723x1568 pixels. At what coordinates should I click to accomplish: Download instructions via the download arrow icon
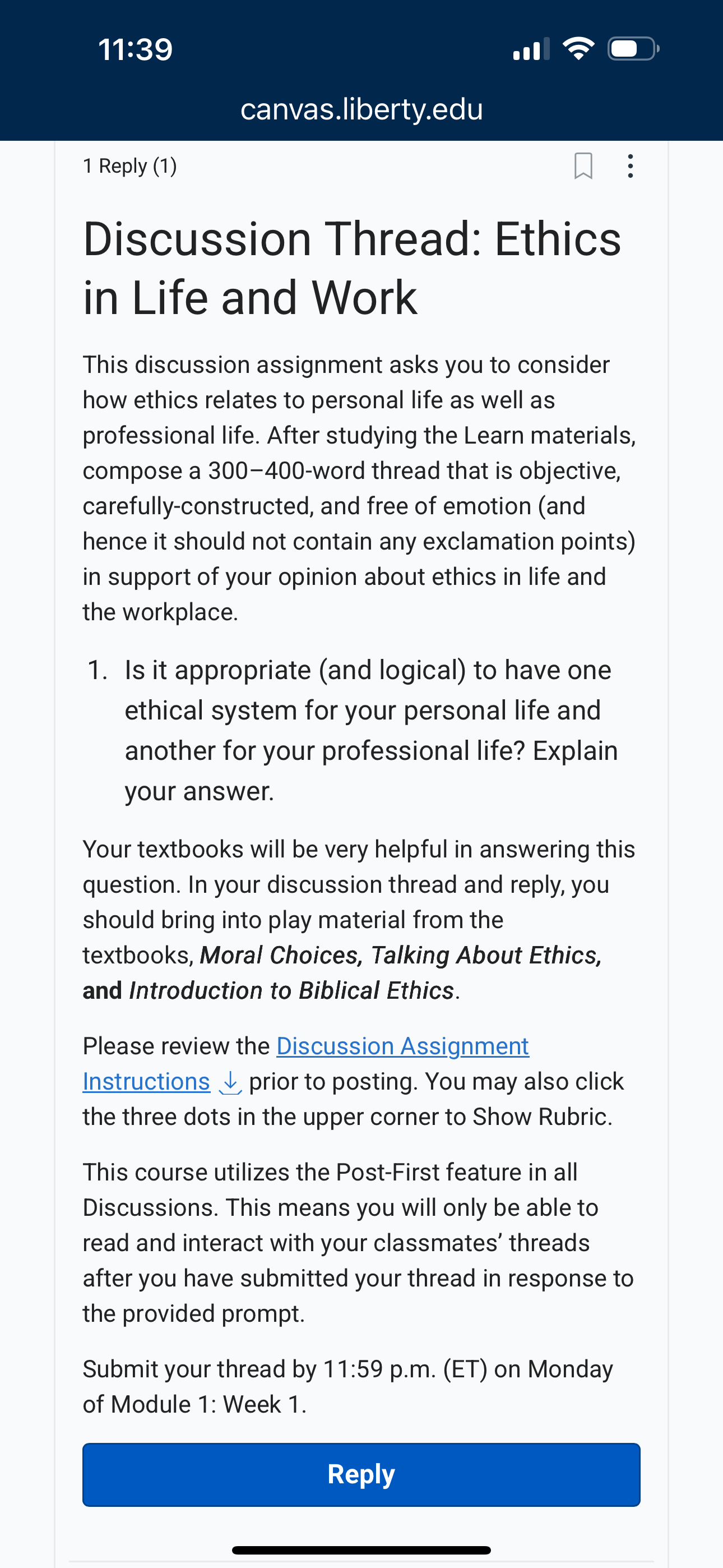point(230,1082)
